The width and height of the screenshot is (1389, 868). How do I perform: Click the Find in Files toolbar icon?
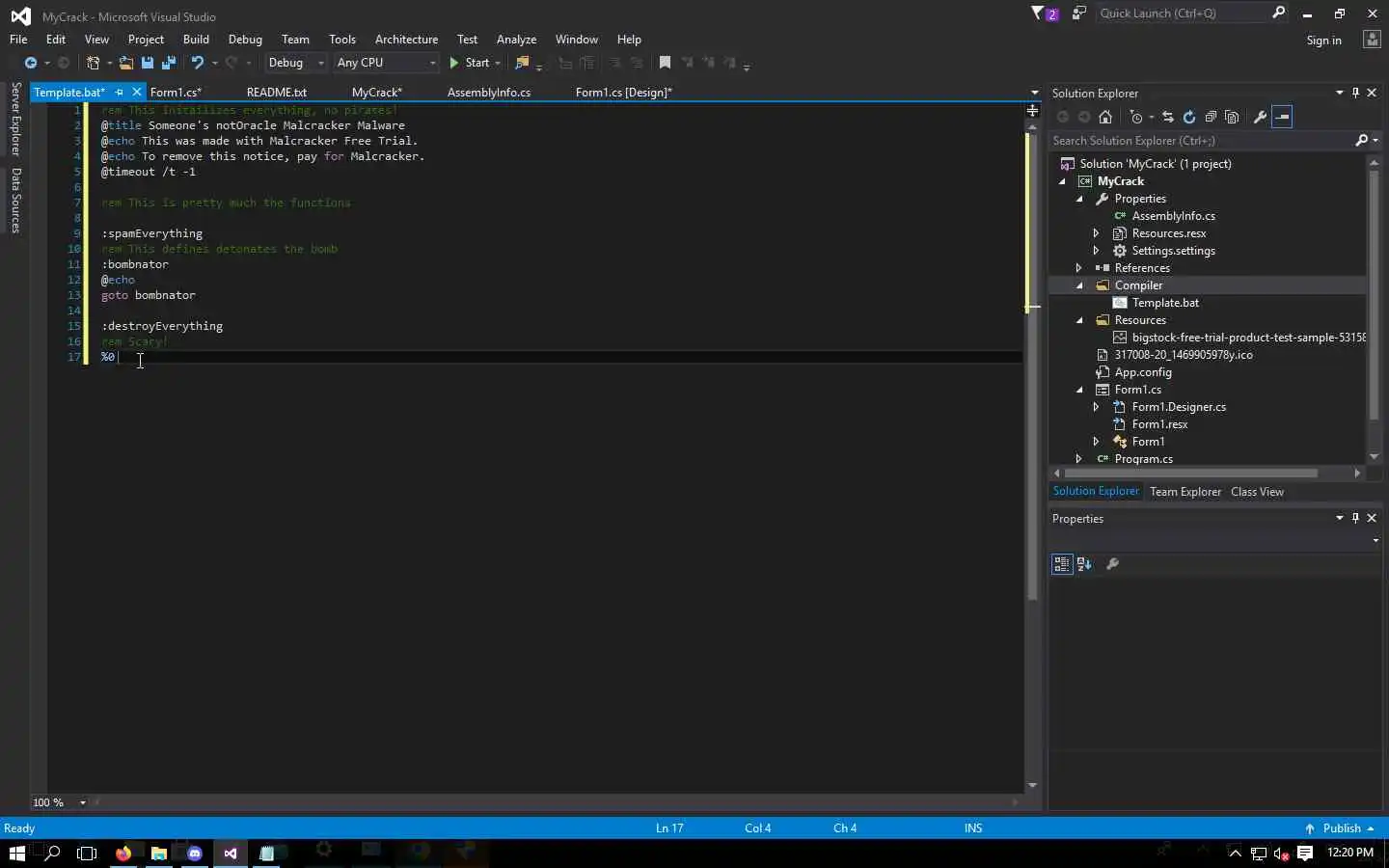(x=522, y=63)
